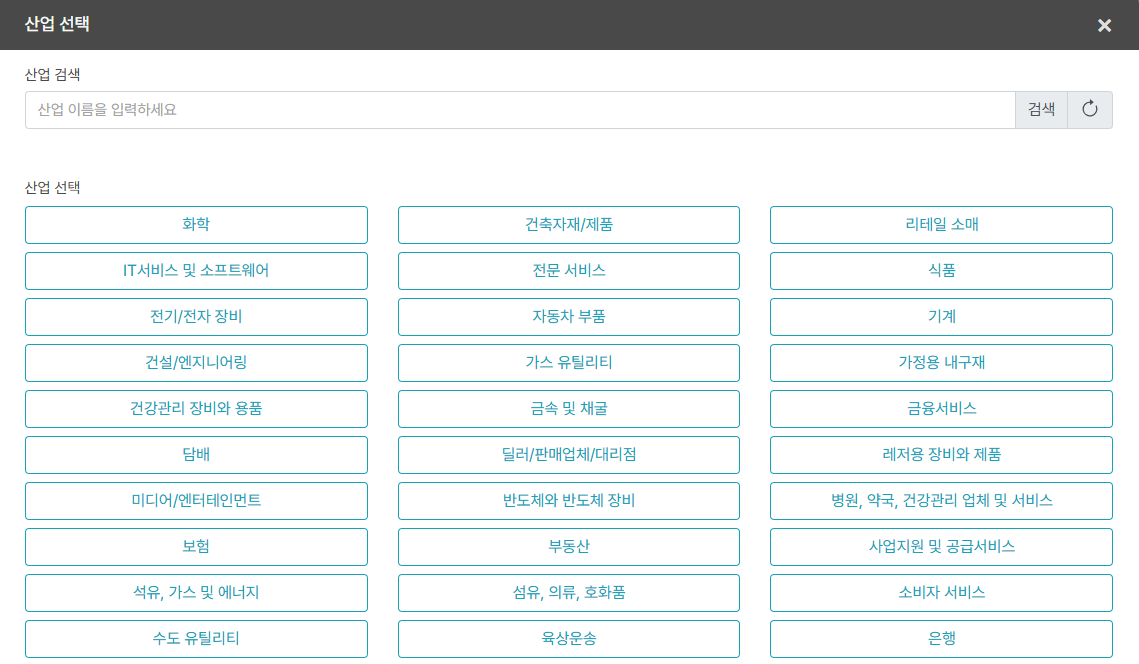Screen dimensions: 1139x664
Task: Choose 리테일 소매 category
Action: pyautogui.click(x=941, y=225)
